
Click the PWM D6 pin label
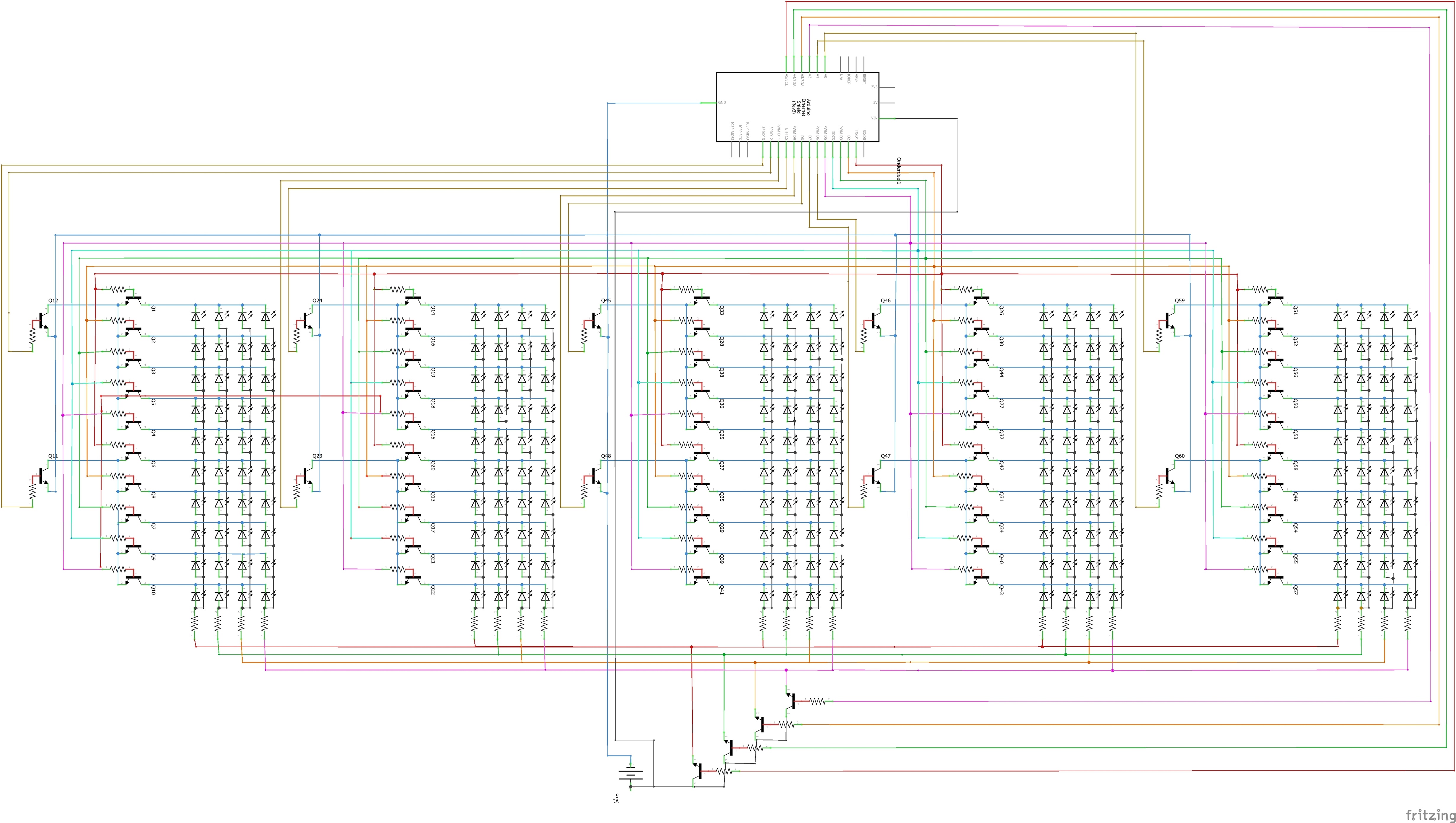pyautogui.click(x=818, y=133)
